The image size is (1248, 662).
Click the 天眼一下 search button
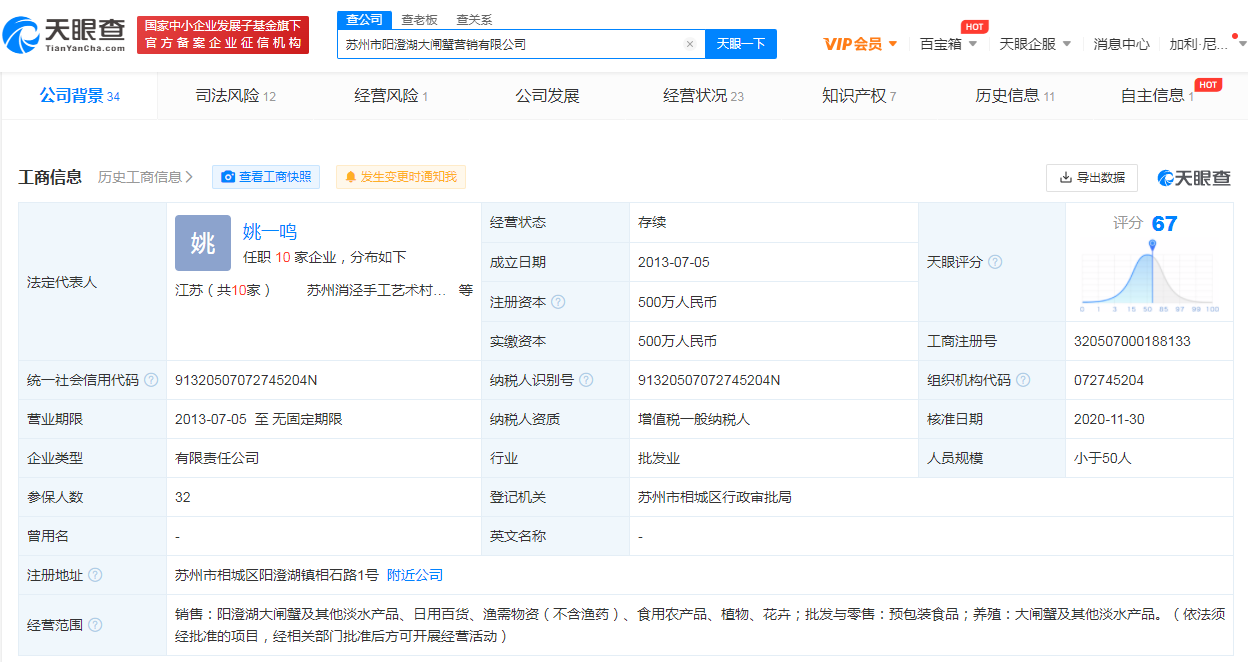click(x=741, y=44)
